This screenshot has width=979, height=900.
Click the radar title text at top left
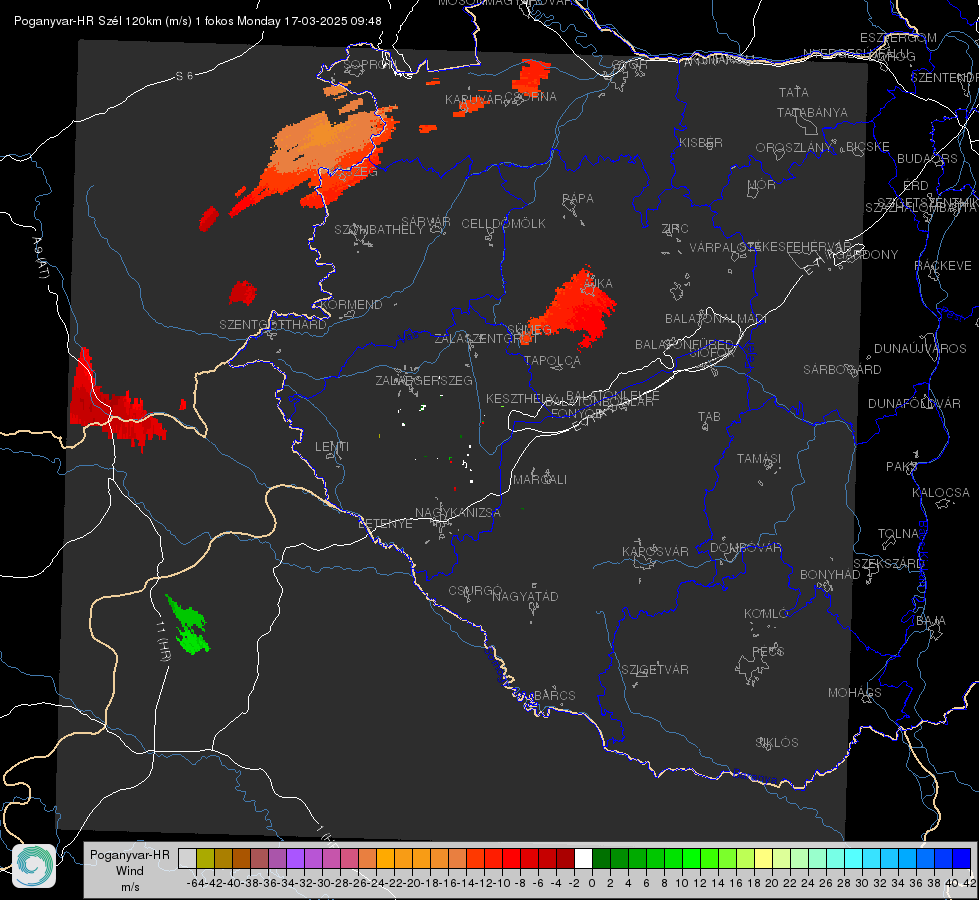pyautogui.click(x=197, y=21)
